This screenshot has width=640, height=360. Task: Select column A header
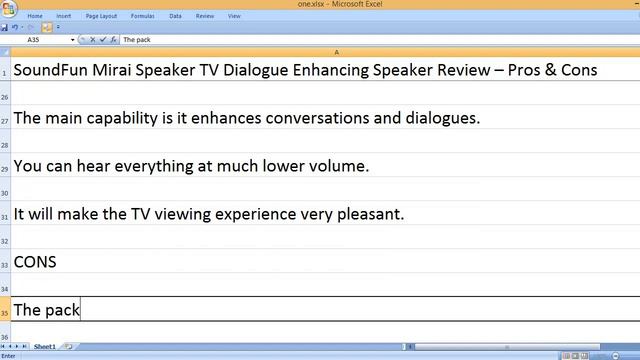[337, 52]
